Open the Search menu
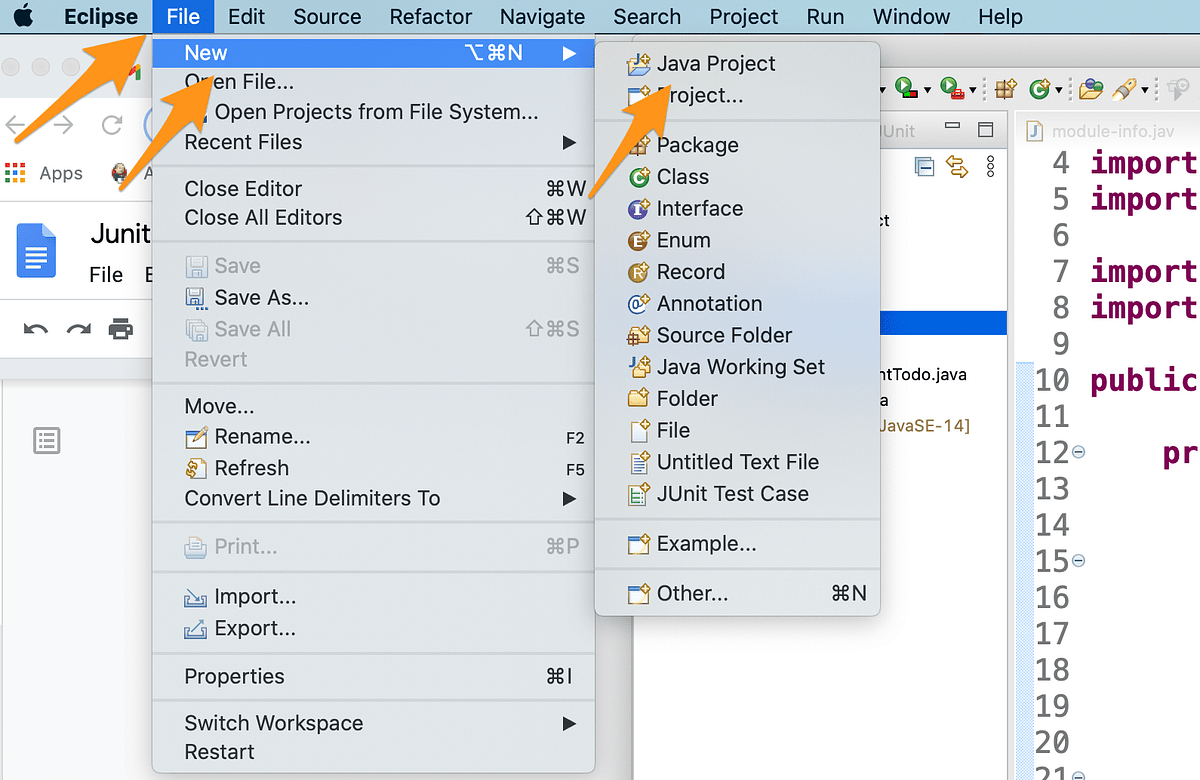Viewport: 1200px width, 780px height. (646, 17)
